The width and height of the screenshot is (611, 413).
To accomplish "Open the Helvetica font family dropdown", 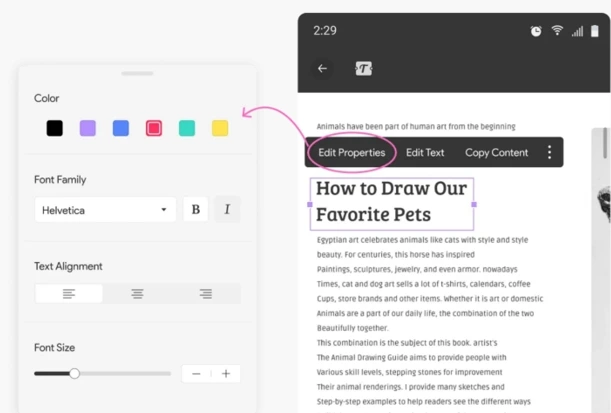I will 105,210.
